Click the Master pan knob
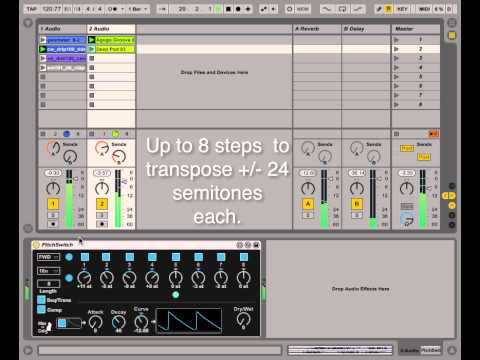Screen dimensions: 480x360 tap(406, 189)
